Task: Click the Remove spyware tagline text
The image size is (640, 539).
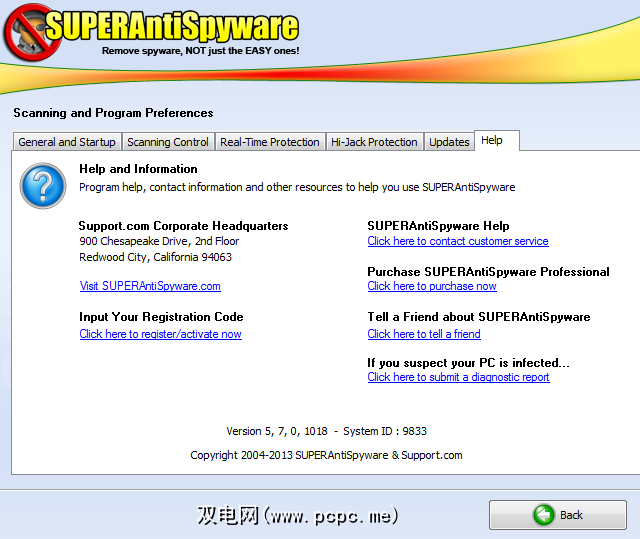Action: pyautogui.click(x=200, y=51)
